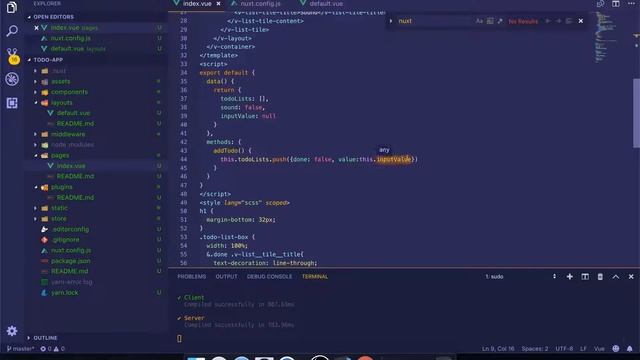Toggle Find in Selection option
Image resolution: width=640 pixels, height=360 pixels.
569,21
